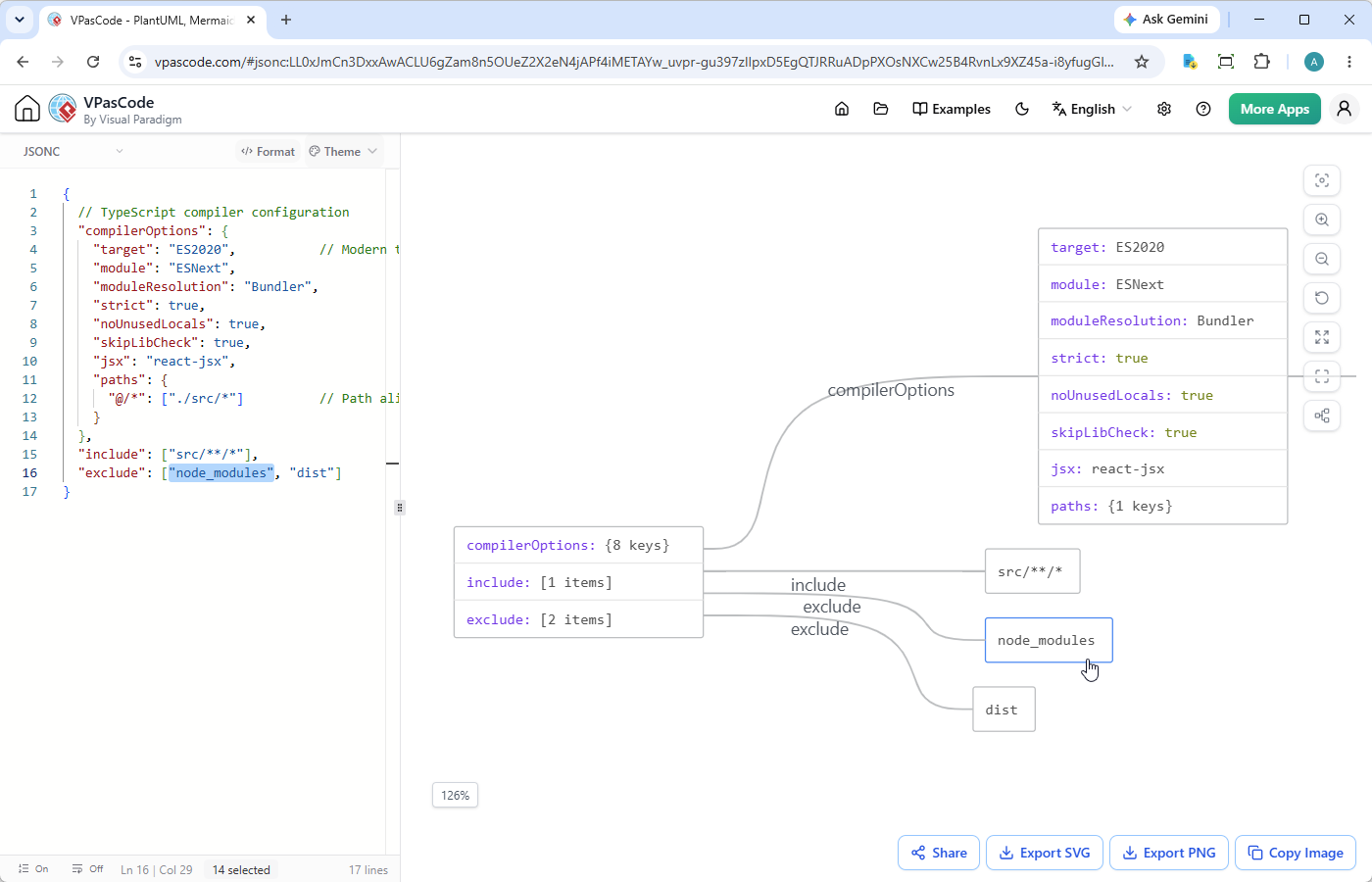This screenshot has height=882, width=1372.
Task: Click the "jsx" key on editor line 10
Action: click(112, 361)
